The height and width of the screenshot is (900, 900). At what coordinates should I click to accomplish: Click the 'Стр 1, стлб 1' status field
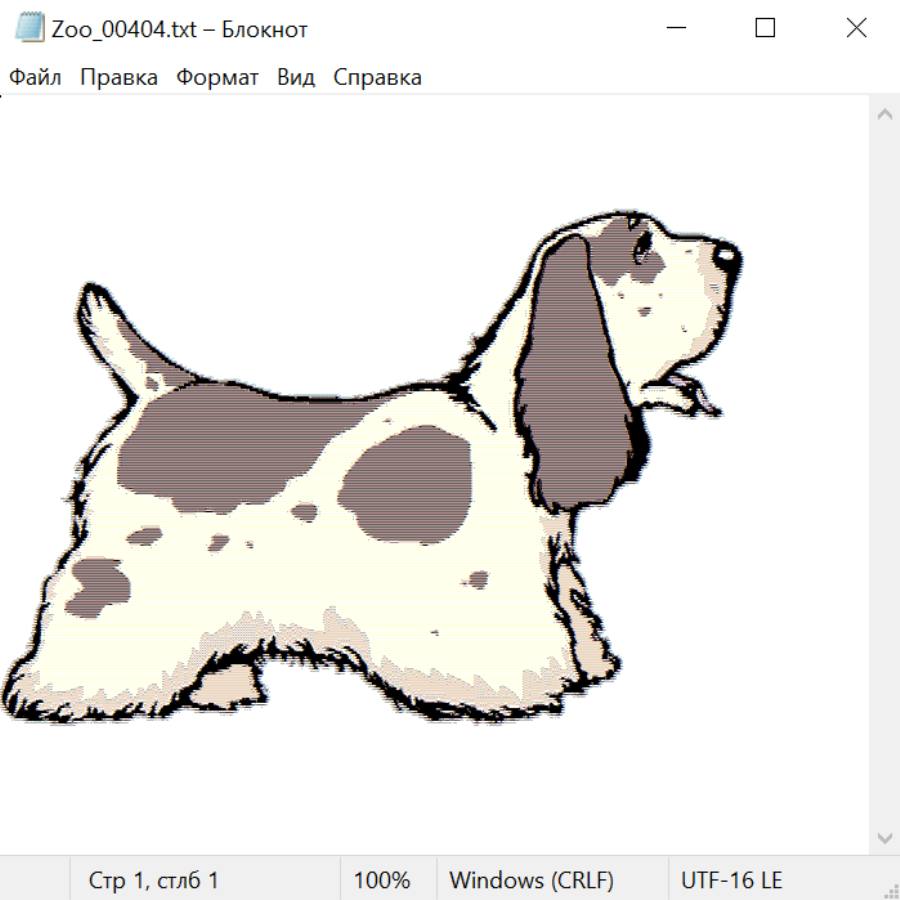pyautogui.click(x=154, y=880)
